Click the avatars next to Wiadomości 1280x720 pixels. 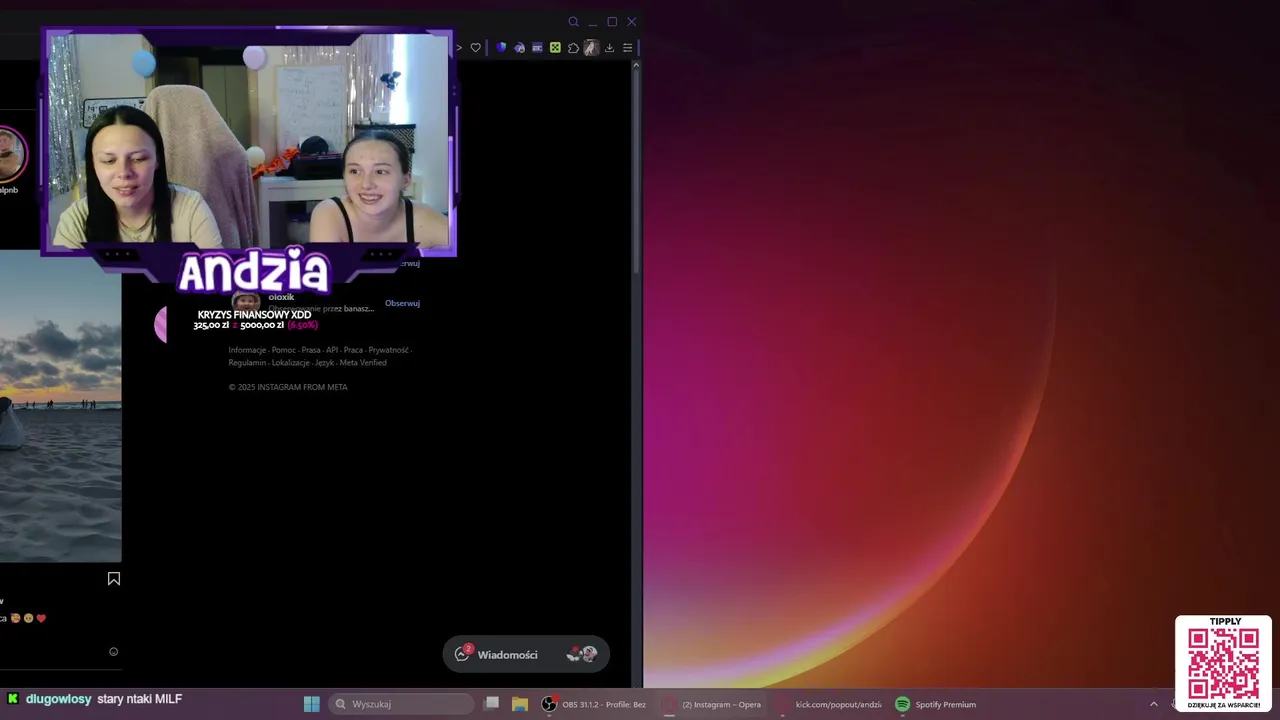(x=581, y=654)
